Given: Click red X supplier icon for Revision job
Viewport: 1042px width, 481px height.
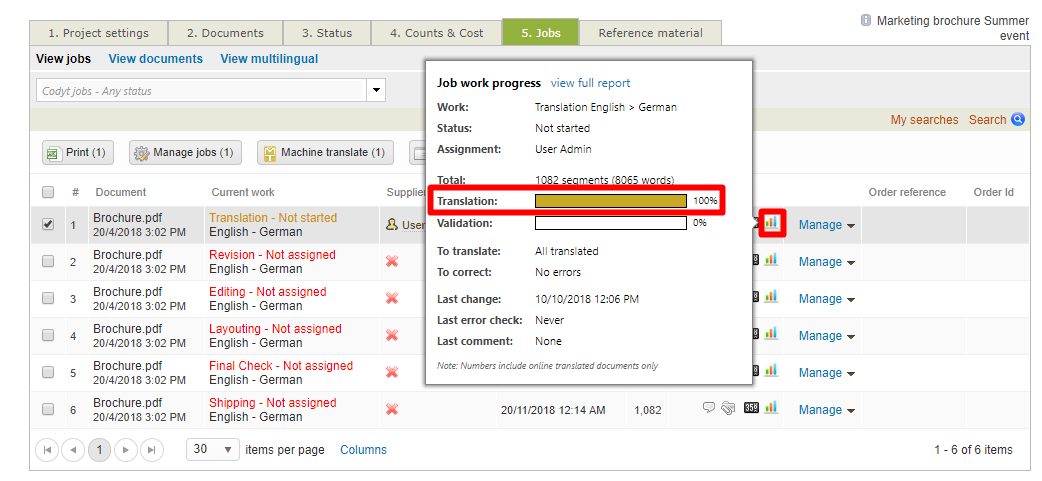Looking at the screenshot, I should (392, 261).
